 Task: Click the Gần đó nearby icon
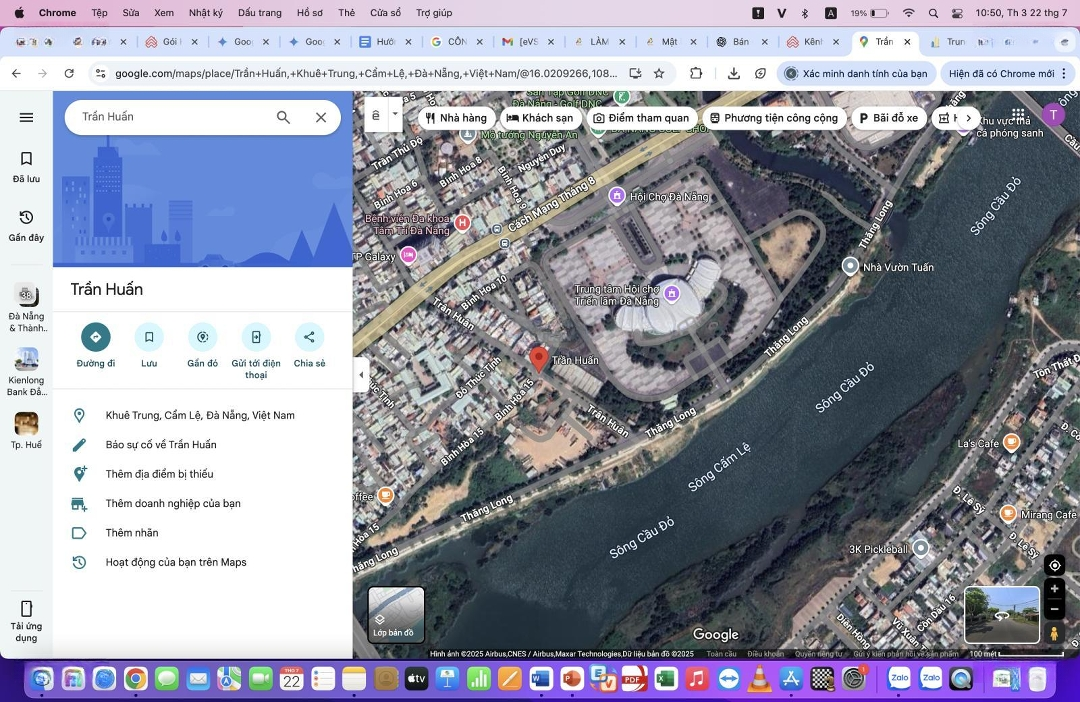click(203, 337)
